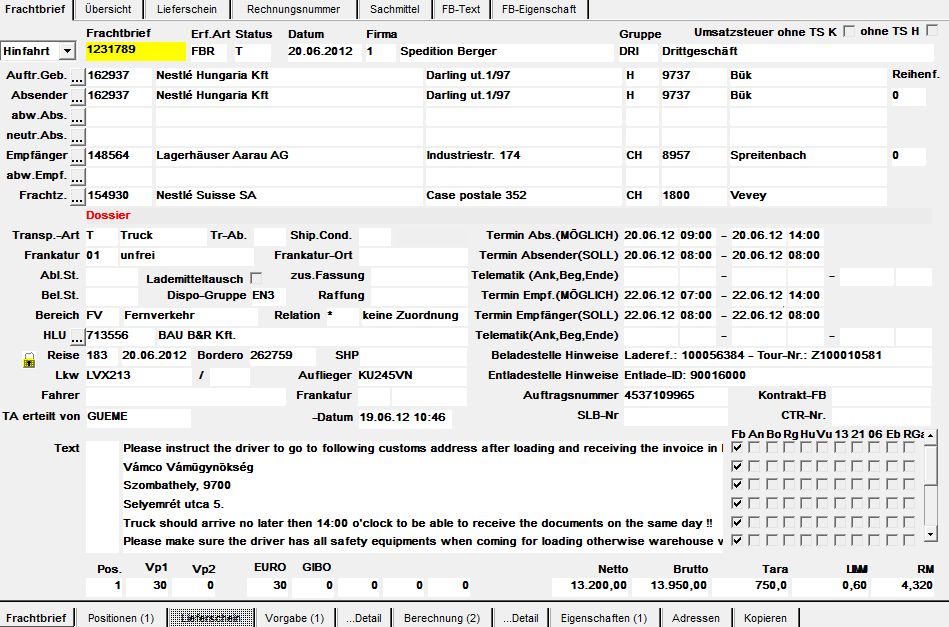Select the FB-Text tab

(x=461, y=9)
